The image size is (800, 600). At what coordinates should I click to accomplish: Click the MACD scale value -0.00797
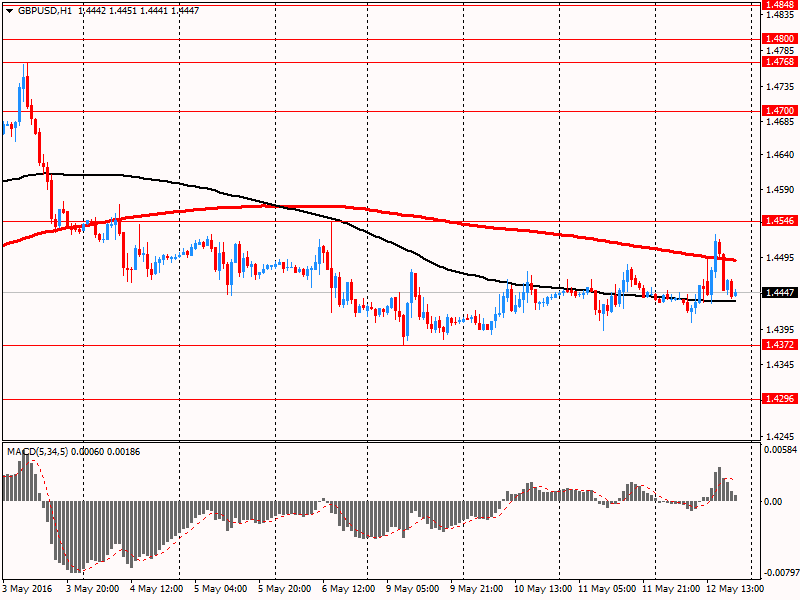point(780,573)
